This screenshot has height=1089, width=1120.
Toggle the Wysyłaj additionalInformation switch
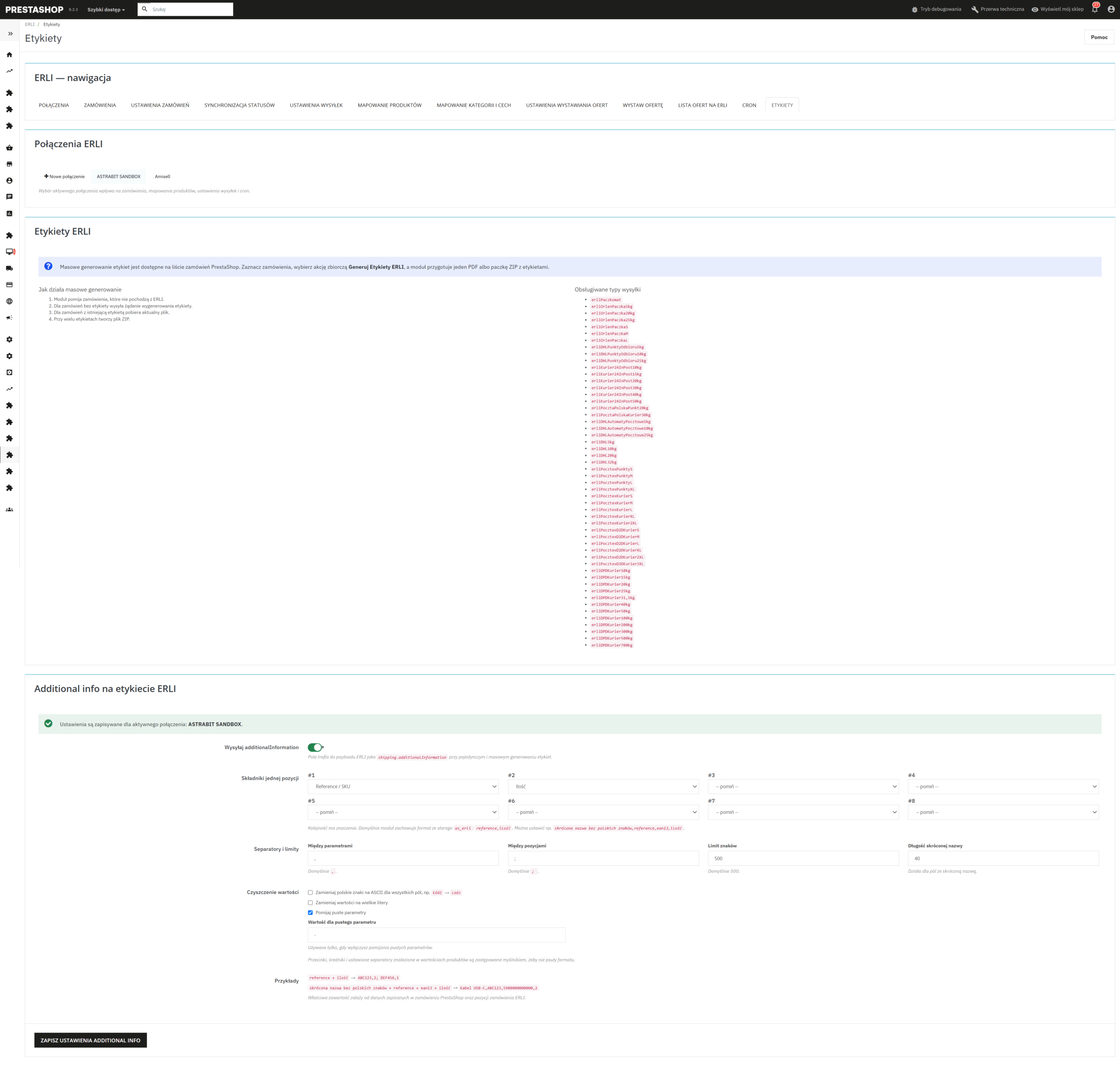[315, 748]
